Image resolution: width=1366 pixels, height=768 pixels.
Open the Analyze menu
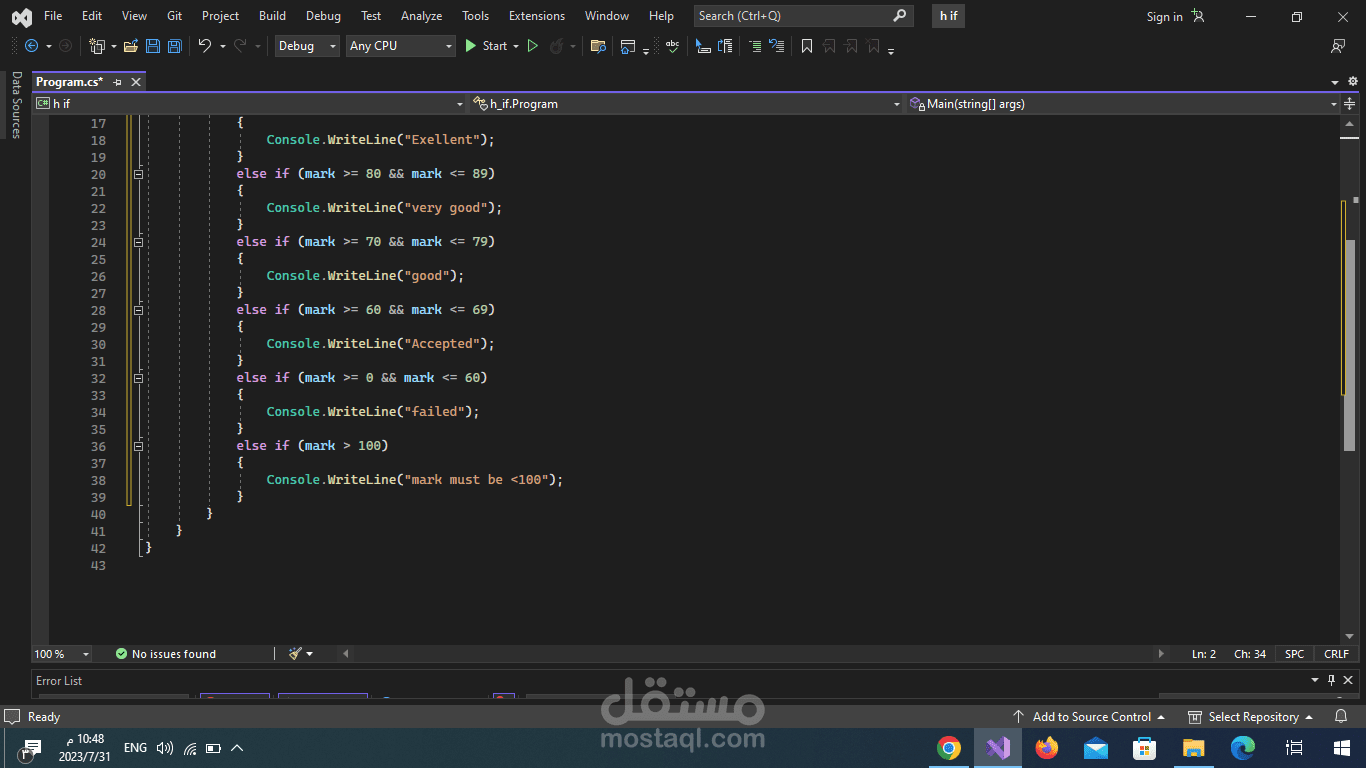[x=421, y=16]
